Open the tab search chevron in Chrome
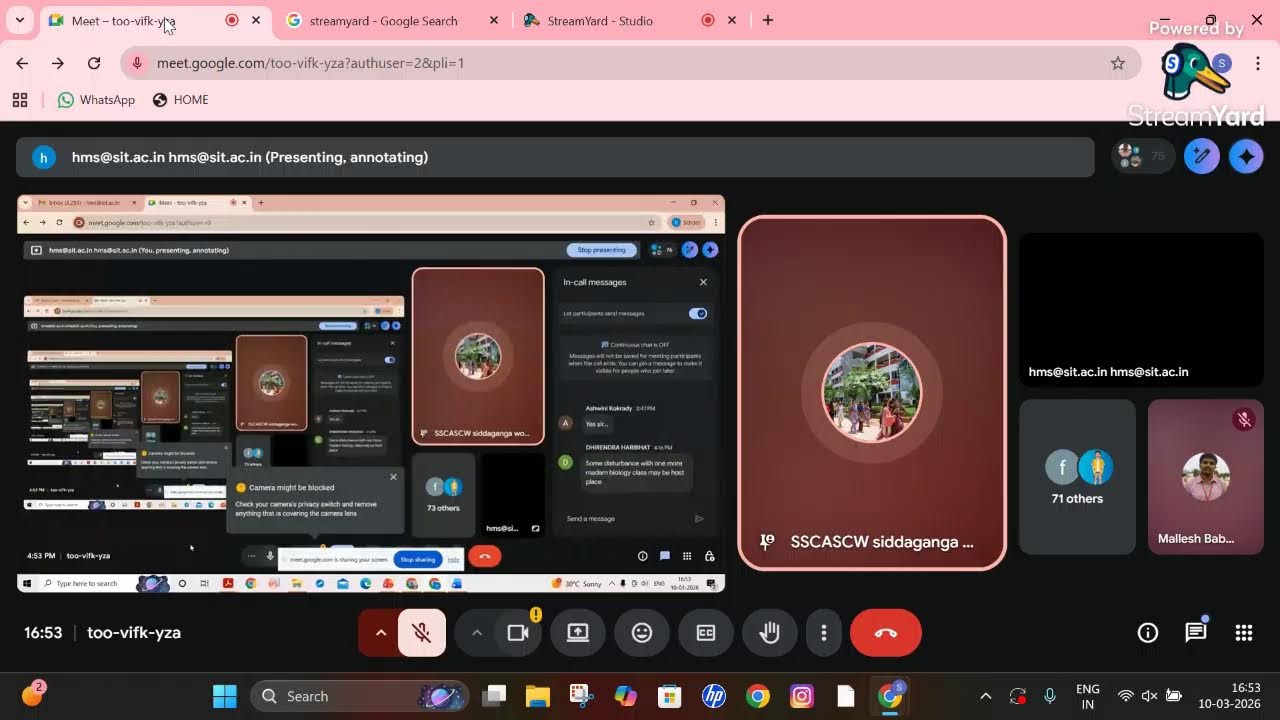Image resolution: width=1280 pixels, height=720 pixels. [x=19, y=20]
